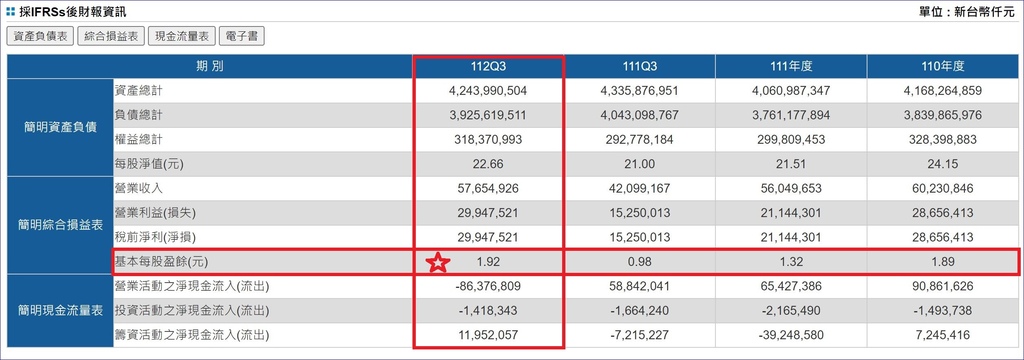Select the 112Q3 column header
1024x360 pixels.
point(489,67)
